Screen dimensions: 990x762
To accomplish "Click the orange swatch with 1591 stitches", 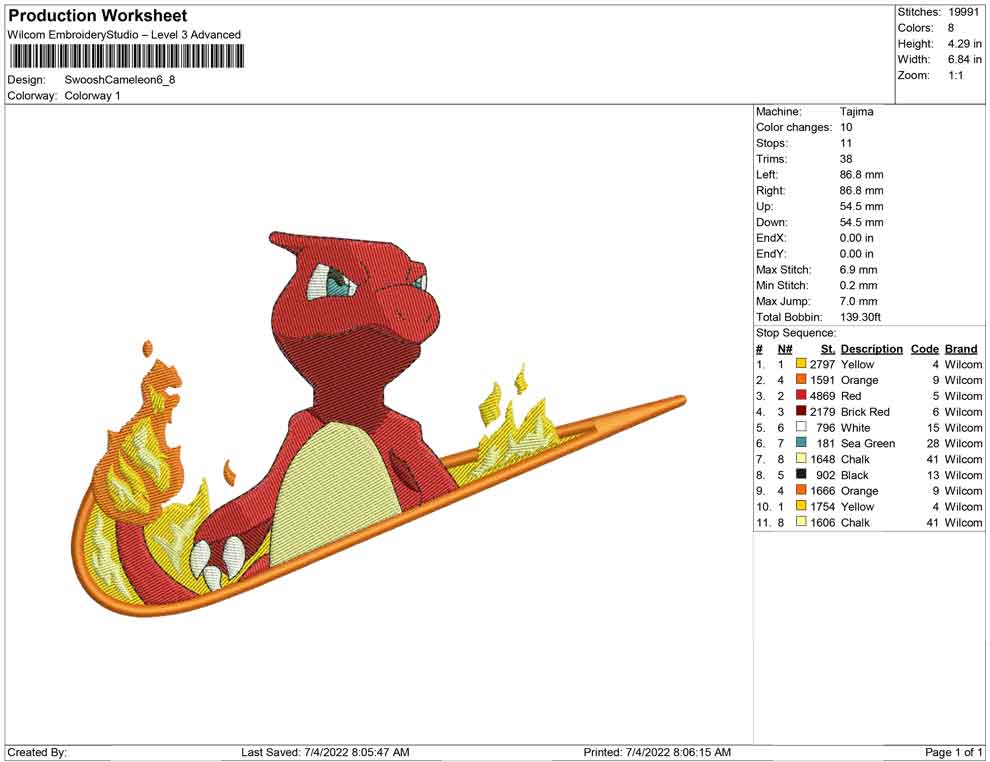I will click(801, 379).
